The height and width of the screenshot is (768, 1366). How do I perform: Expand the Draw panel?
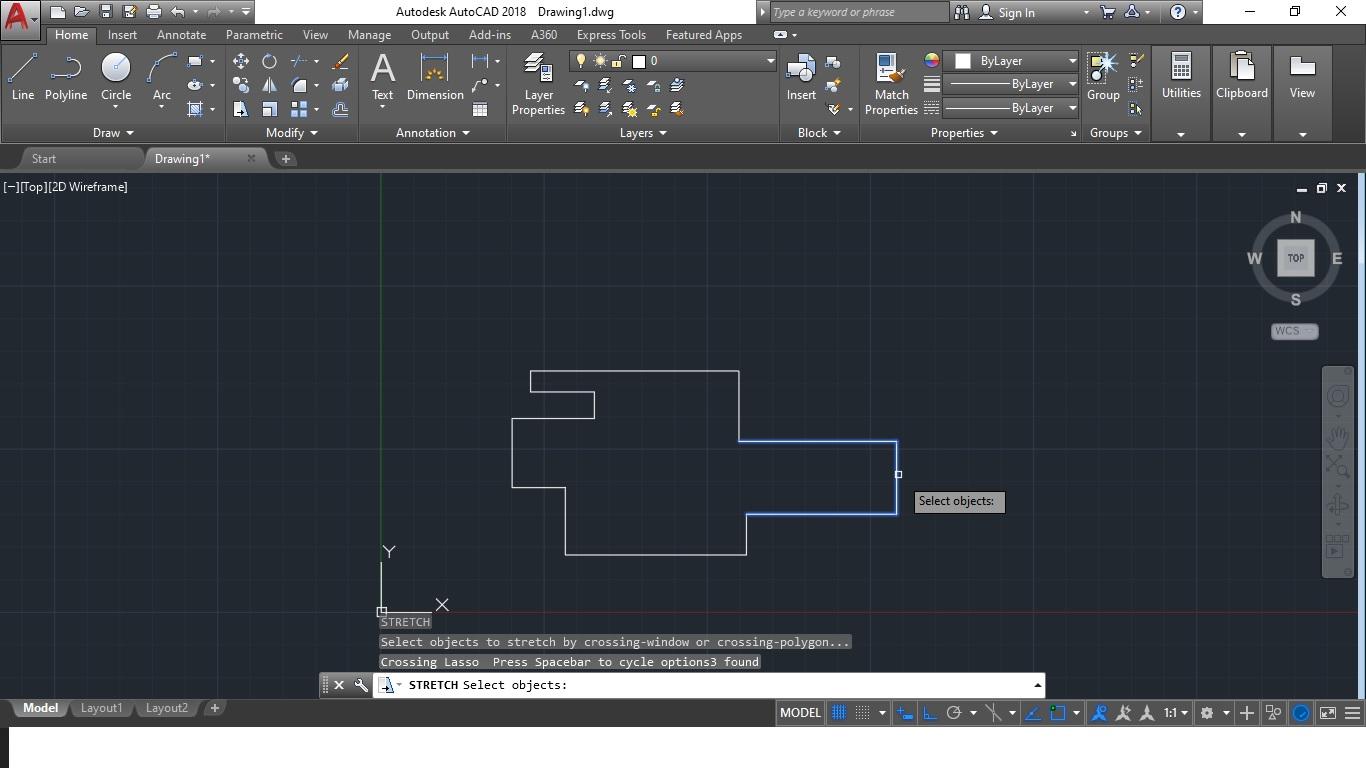point(112,133)
